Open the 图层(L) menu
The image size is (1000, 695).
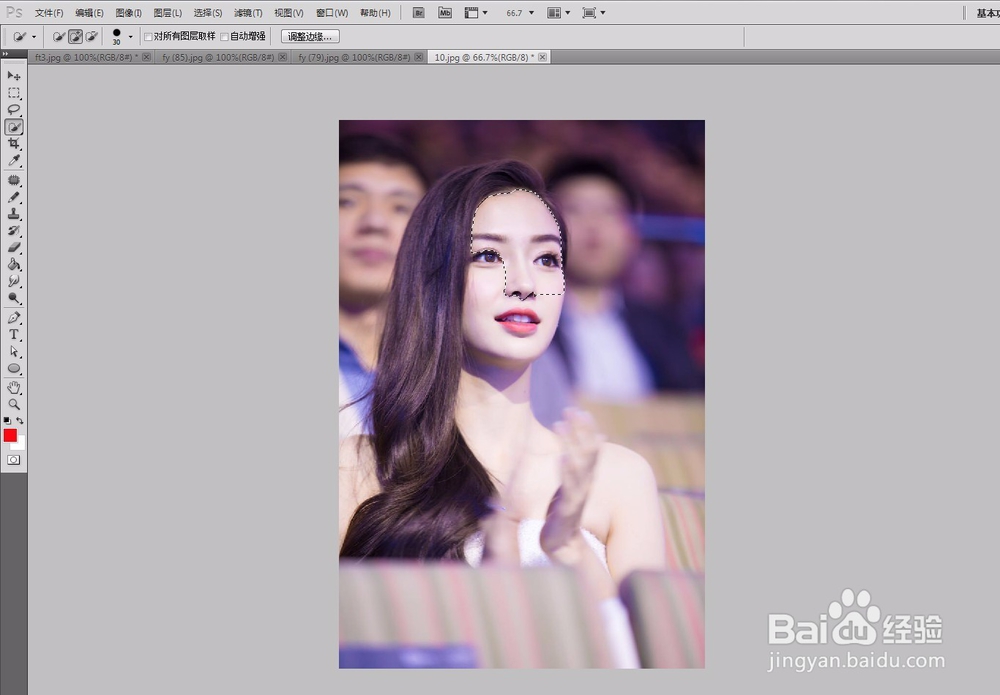tap(167, 13)
